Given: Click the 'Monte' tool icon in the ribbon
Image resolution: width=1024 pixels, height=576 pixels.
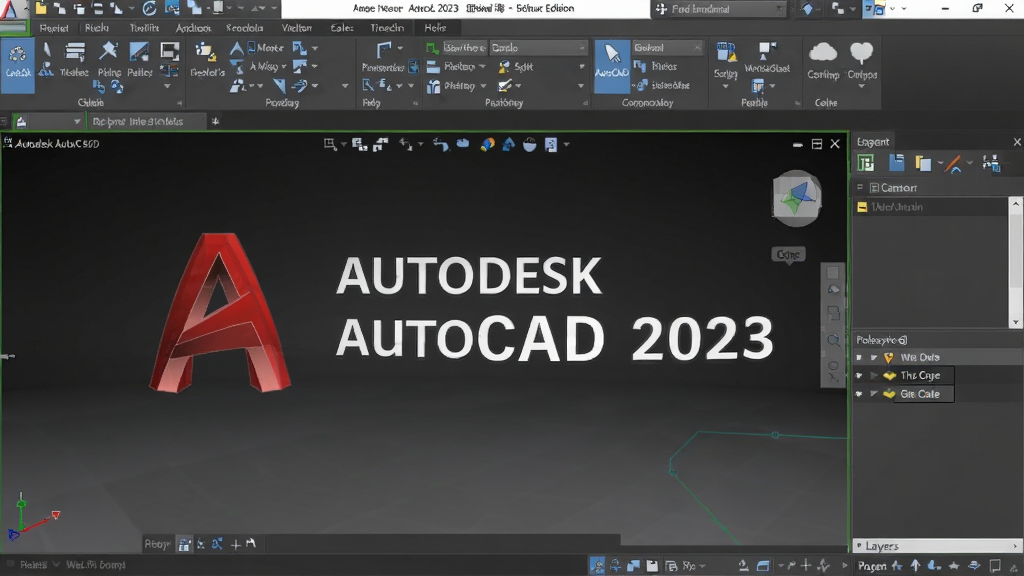Looking at the screenshot, I should coord(252,48).
